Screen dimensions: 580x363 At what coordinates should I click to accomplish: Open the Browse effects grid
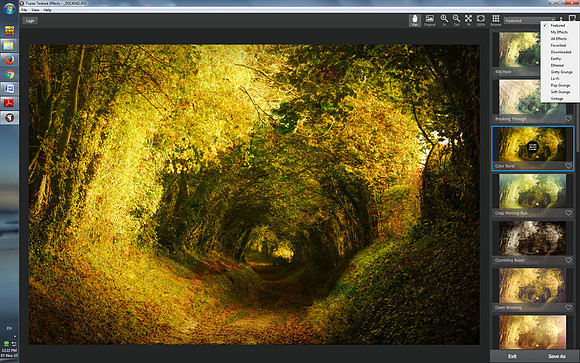click(x=496, y=20)
